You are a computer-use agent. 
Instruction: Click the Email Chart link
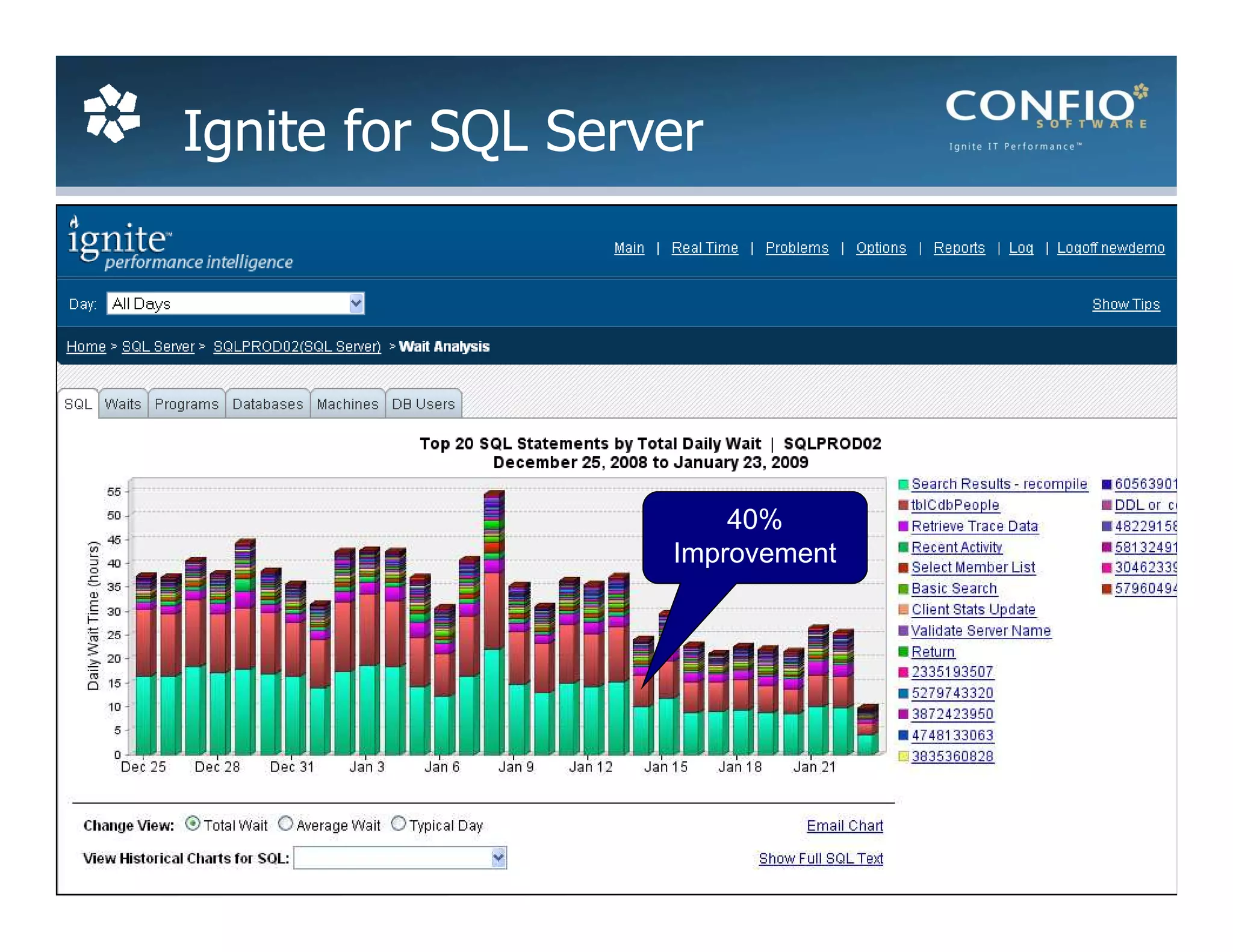click(845, 826)
